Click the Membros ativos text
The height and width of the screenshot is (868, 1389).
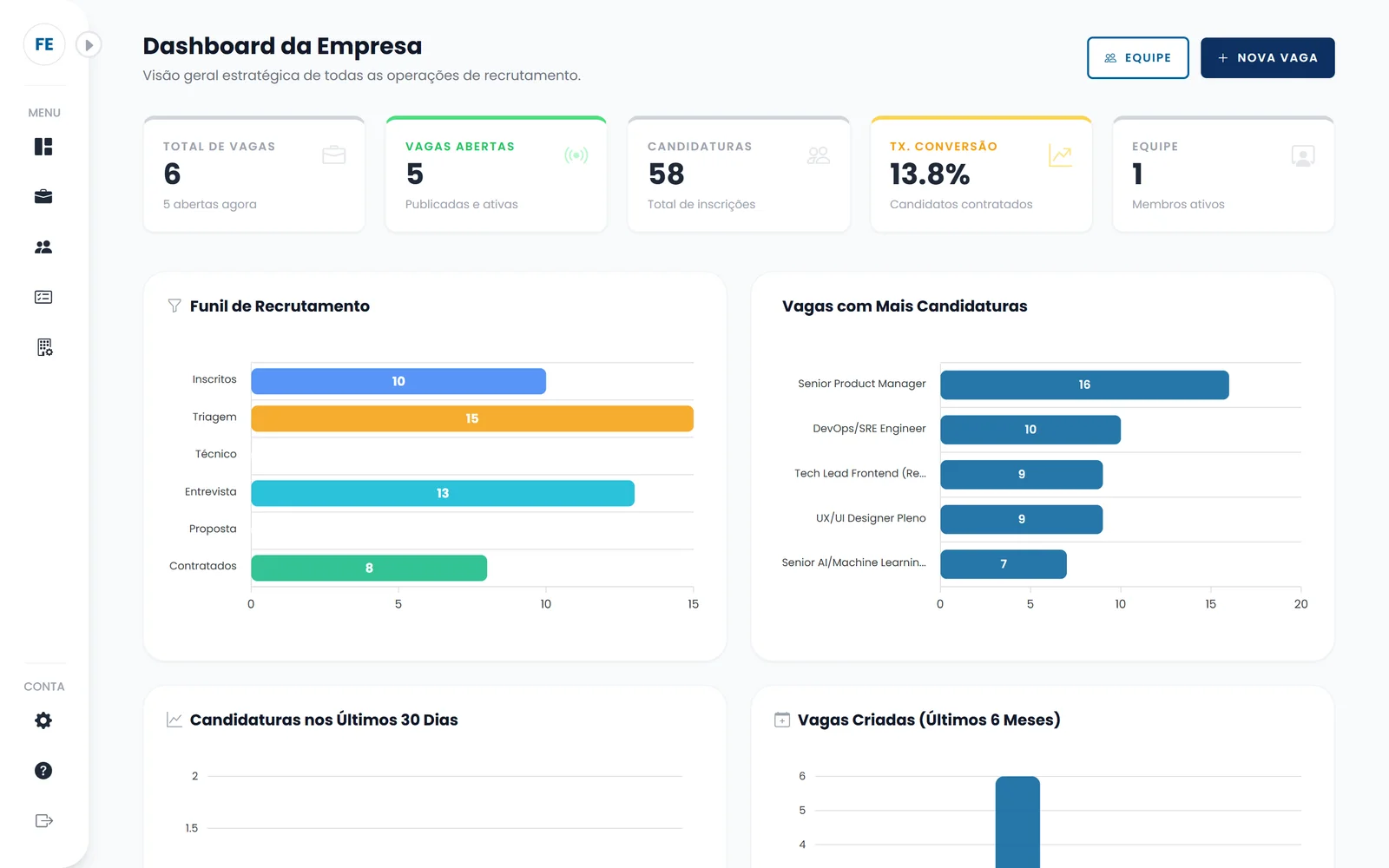(x=1178, y=204)
